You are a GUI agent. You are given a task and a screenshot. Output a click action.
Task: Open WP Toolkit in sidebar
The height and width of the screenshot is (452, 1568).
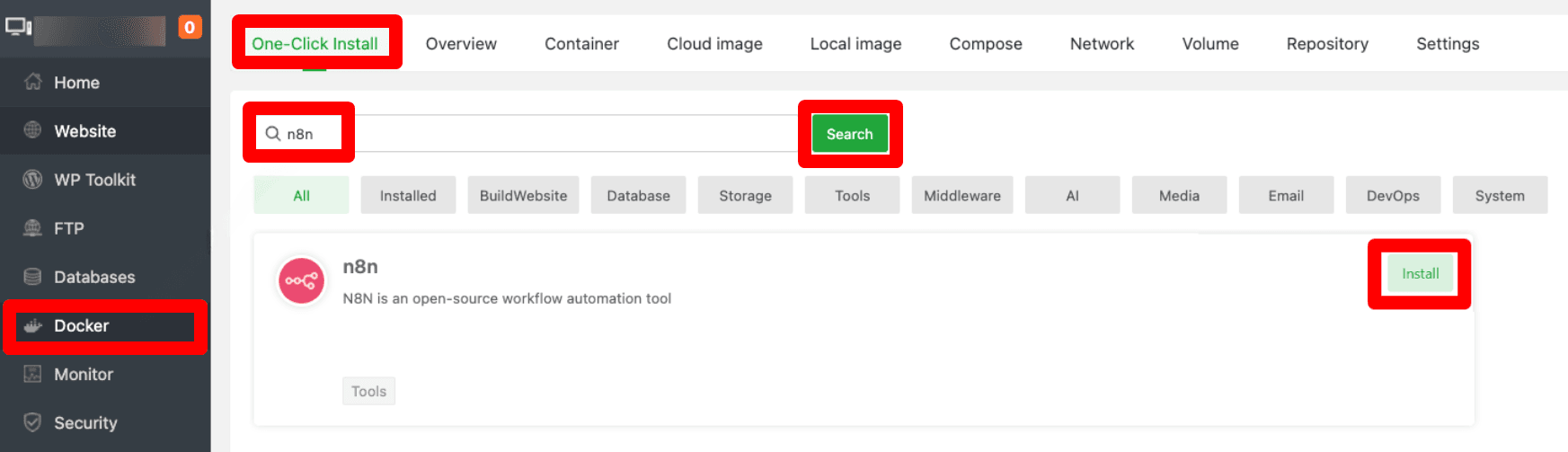pos(105,180)
